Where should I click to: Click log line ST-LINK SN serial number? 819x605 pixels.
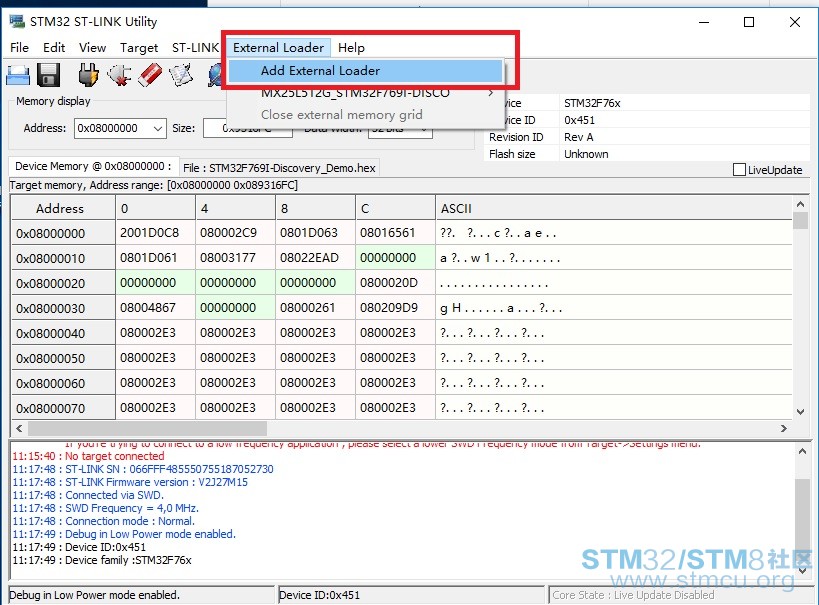pos(143,469)
